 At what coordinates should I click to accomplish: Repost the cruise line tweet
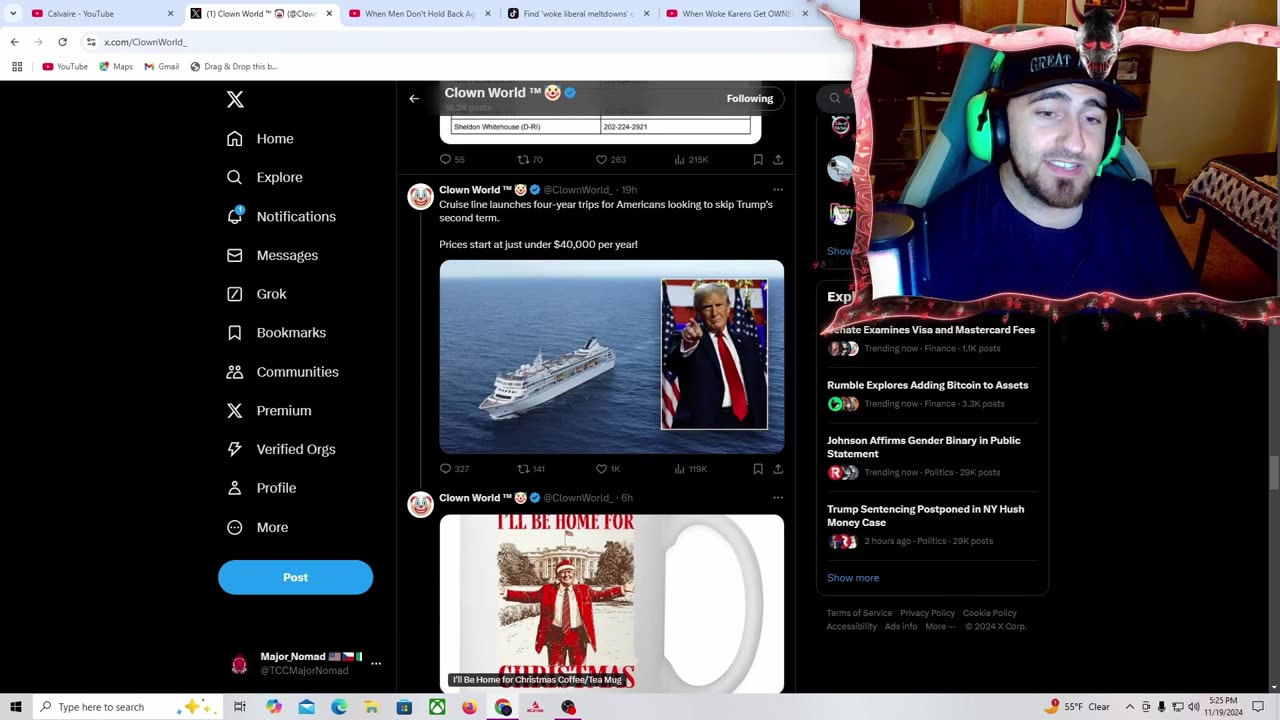click(523, 468)
